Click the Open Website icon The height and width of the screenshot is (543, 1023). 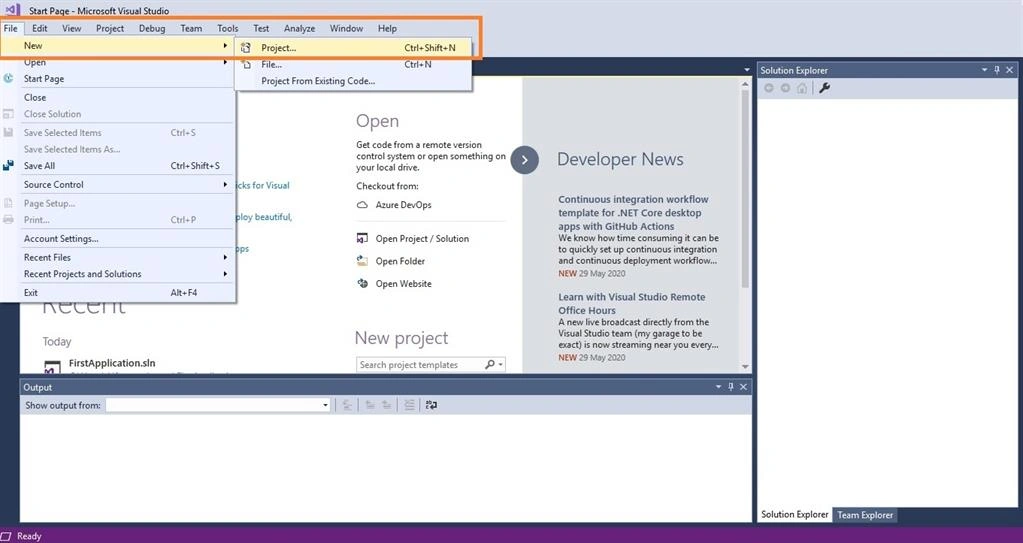(362, 283)
